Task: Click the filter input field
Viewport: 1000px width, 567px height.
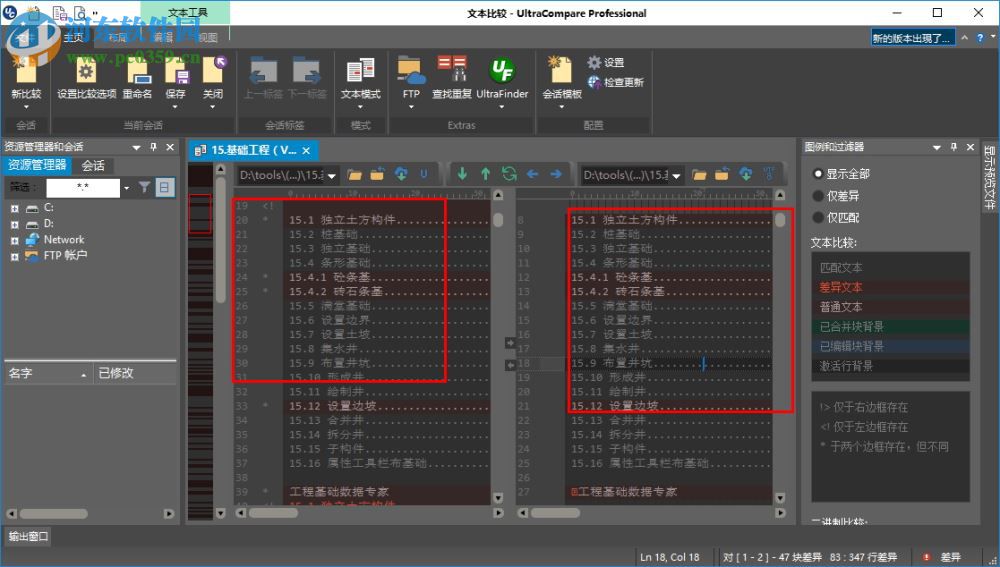Action: coord(83,188)
